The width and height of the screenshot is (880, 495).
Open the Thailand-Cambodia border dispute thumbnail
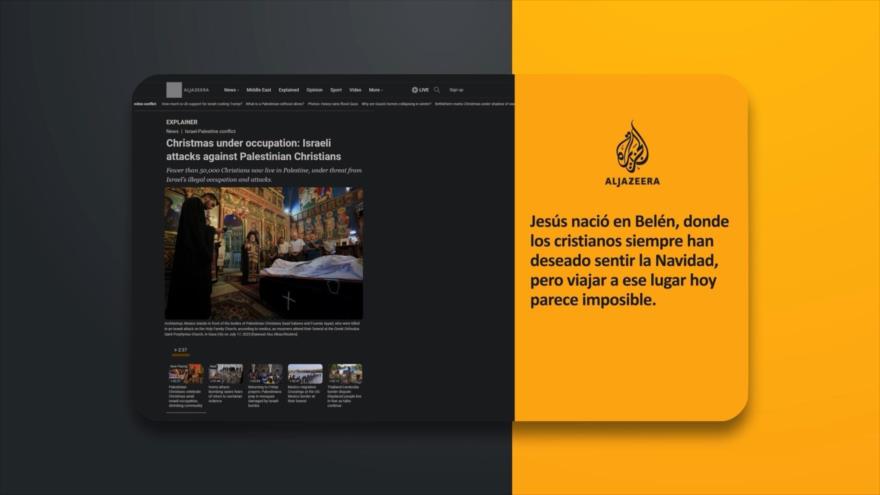(x=345, y=374)
